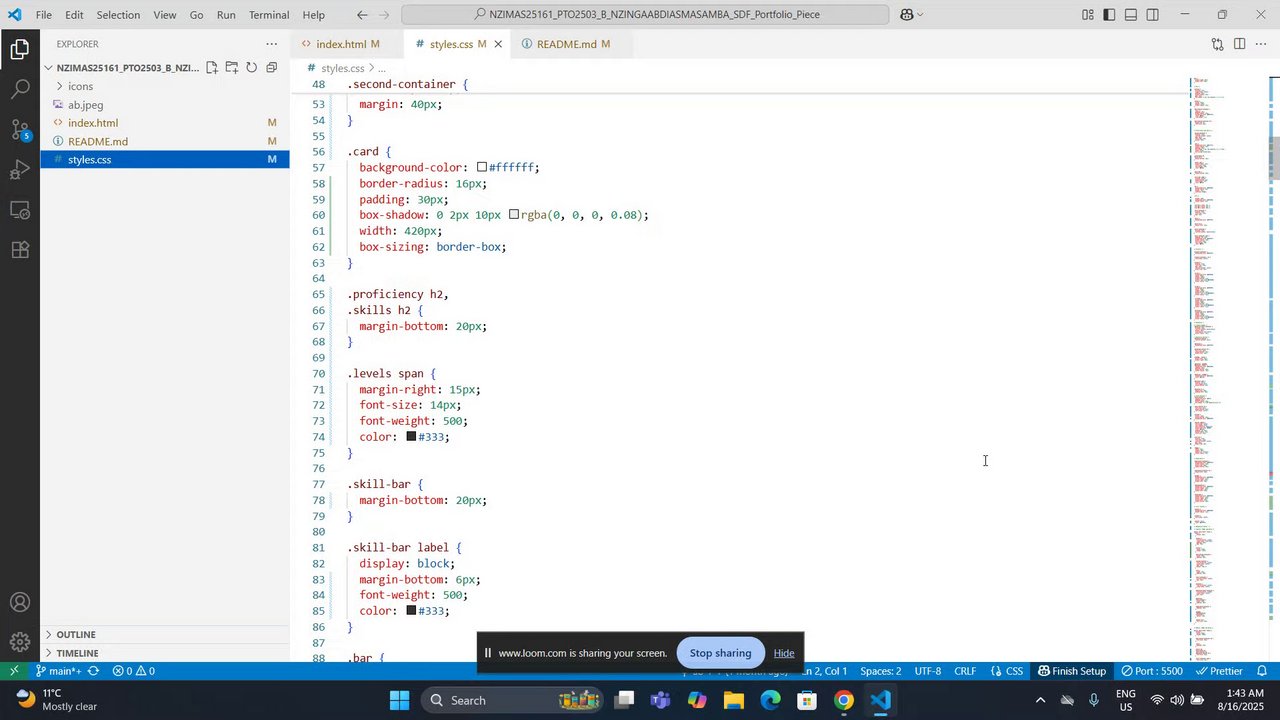Close the styles.css tab
1280x720 pixels.
[498, 44]
